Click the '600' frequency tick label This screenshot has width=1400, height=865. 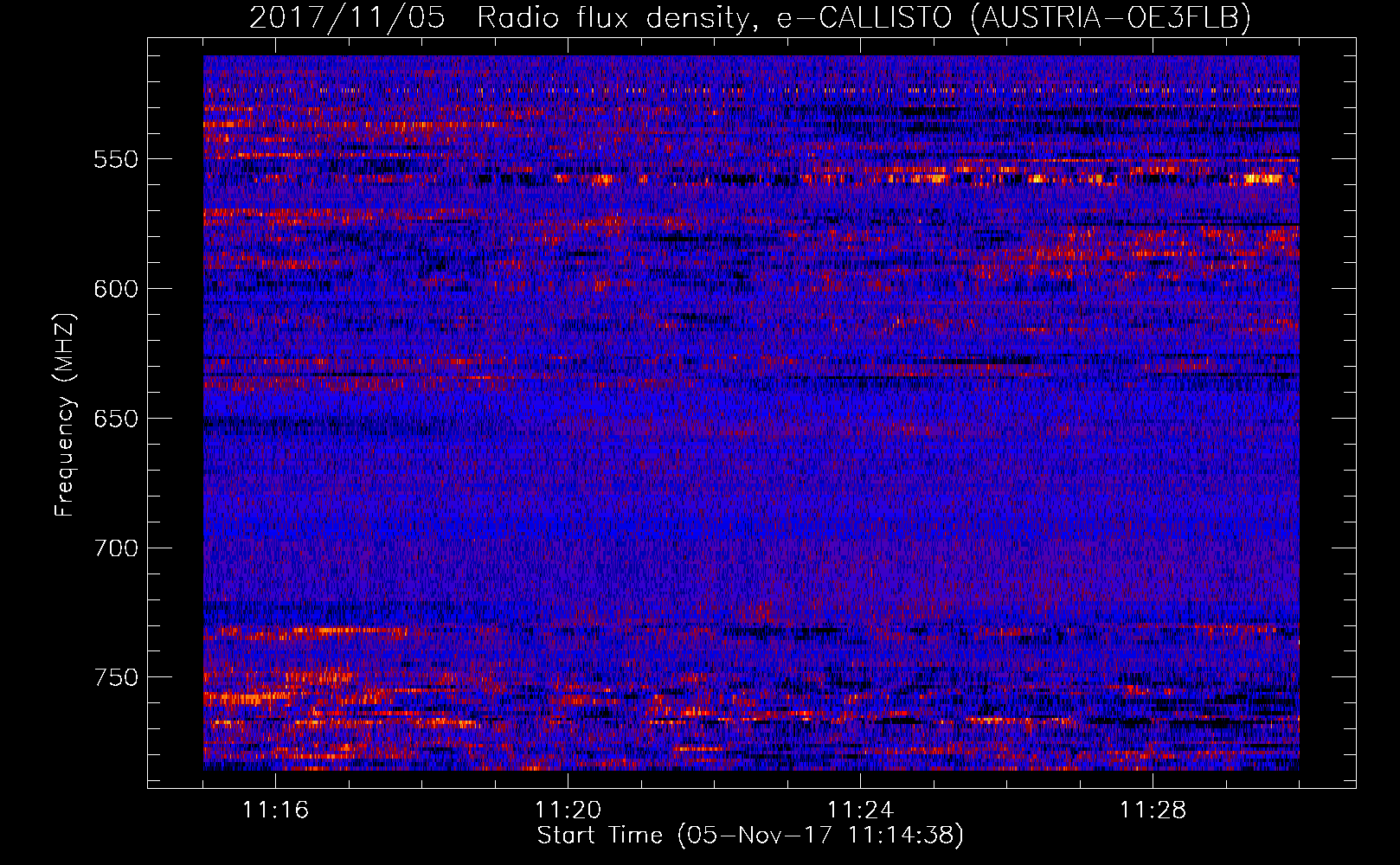116,289
